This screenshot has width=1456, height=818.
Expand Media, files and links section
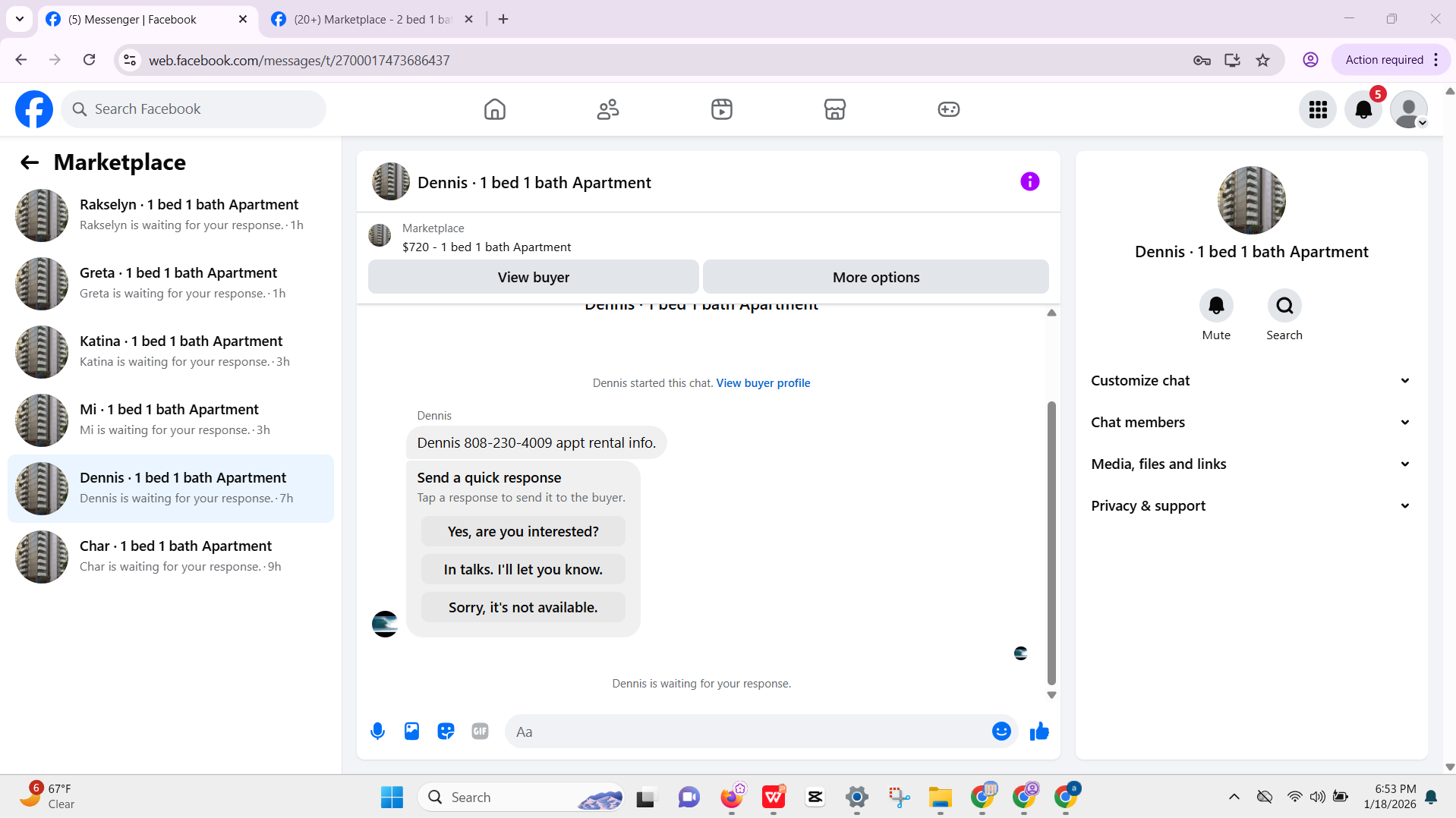(1251, 464)
